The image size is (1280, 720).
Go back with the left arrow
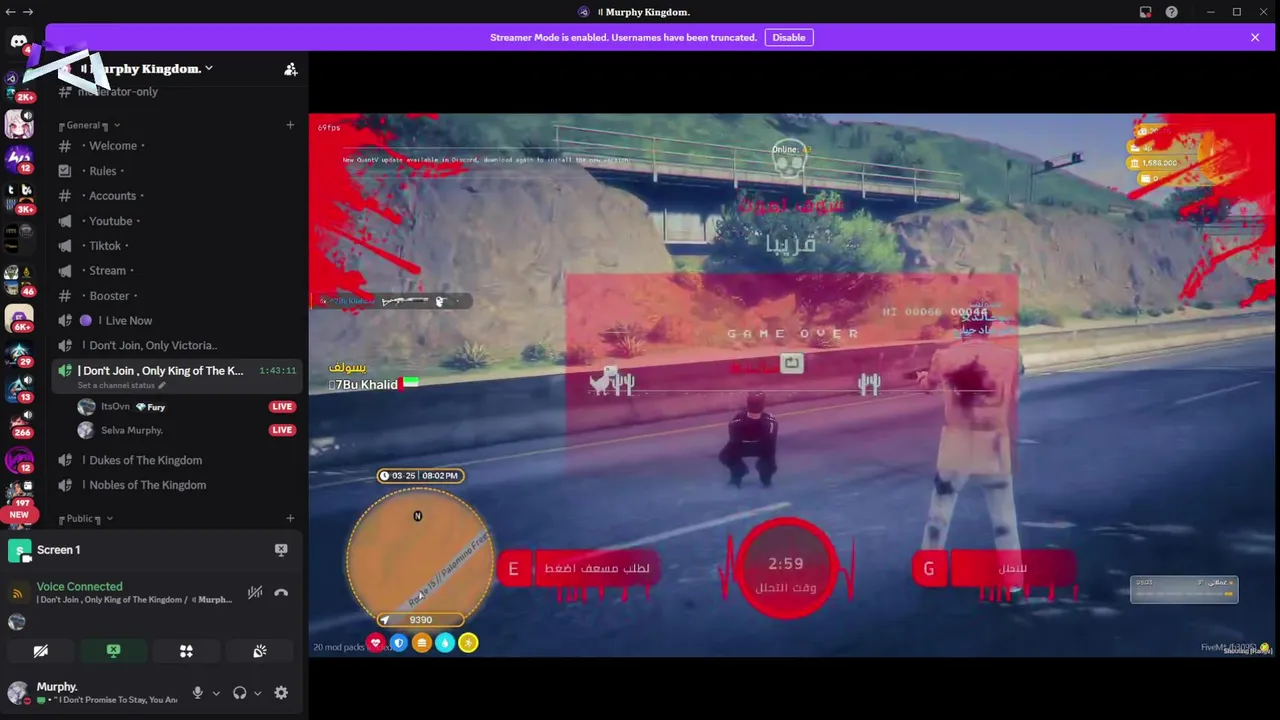pos(10,12)
